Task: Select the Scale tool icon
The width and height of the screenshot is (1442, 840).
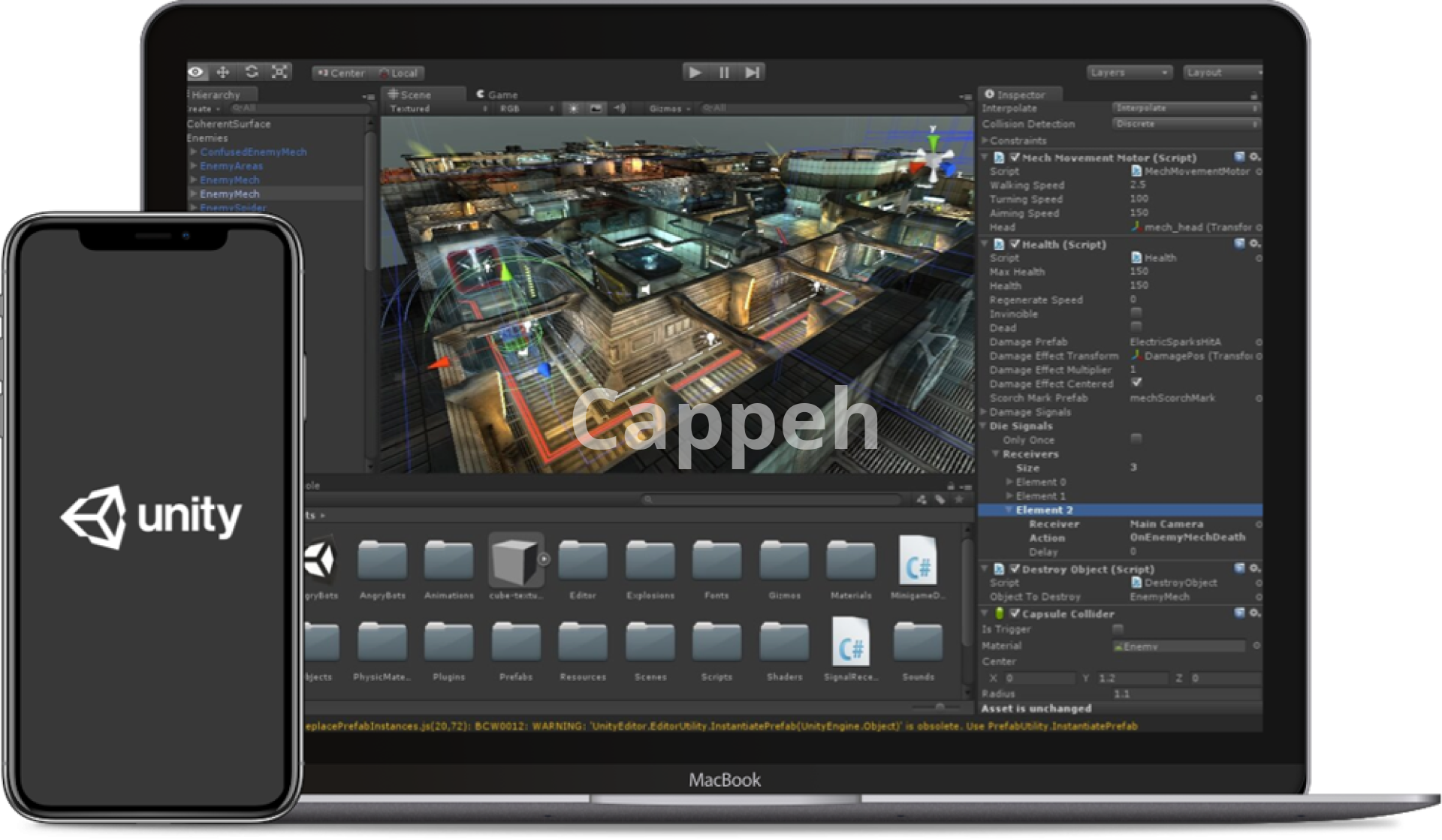Action: [x=279, y=72]
